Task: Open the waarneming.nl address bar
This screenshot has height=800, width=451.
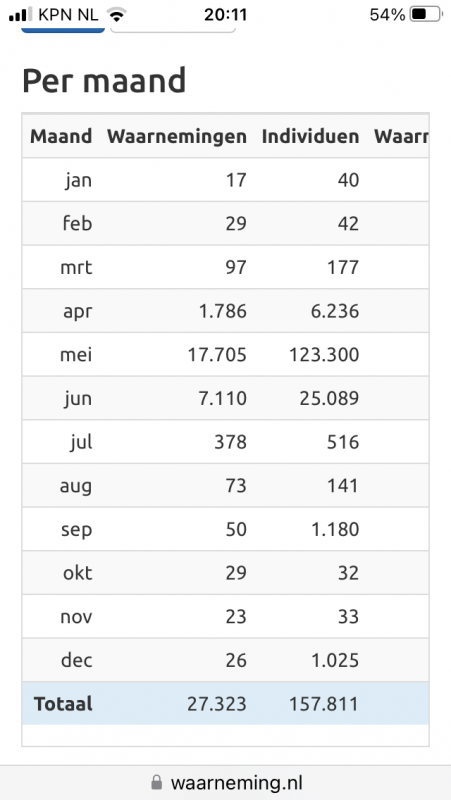Action: 226,782
